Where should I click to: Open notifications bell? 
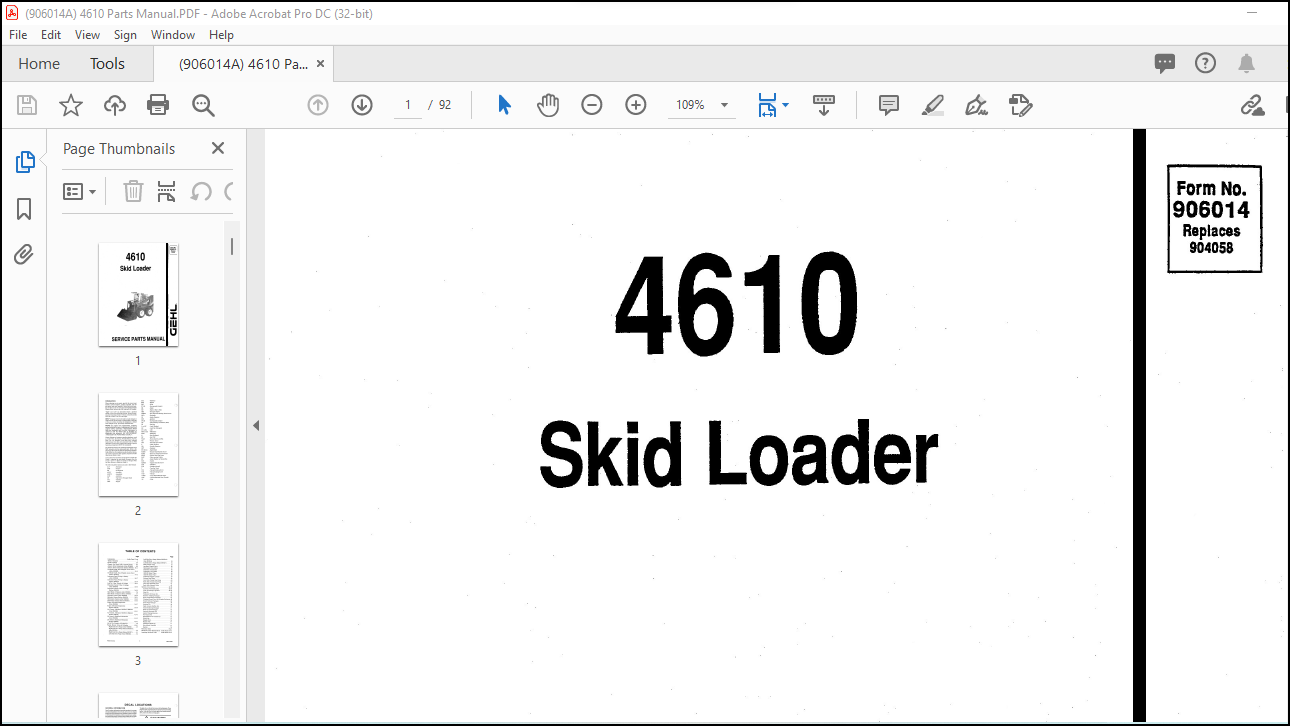coord(1246,64)
